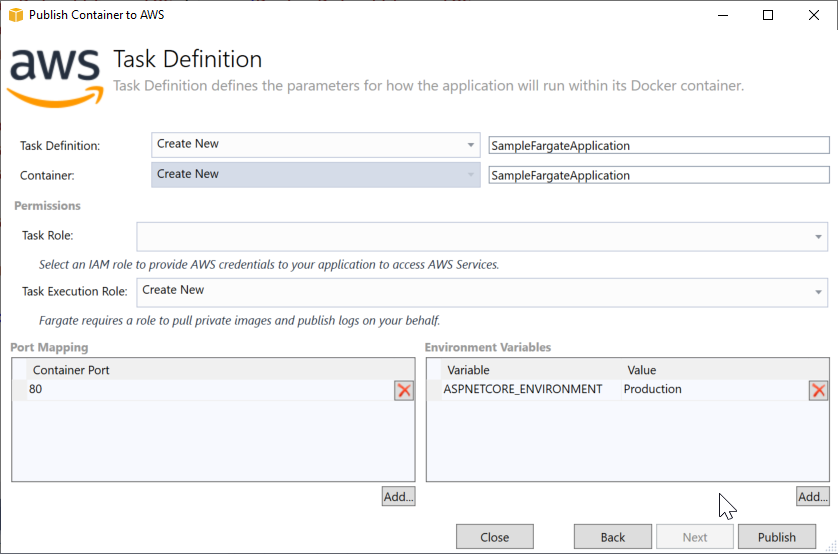Edit the Container name field

click(659, 175)
